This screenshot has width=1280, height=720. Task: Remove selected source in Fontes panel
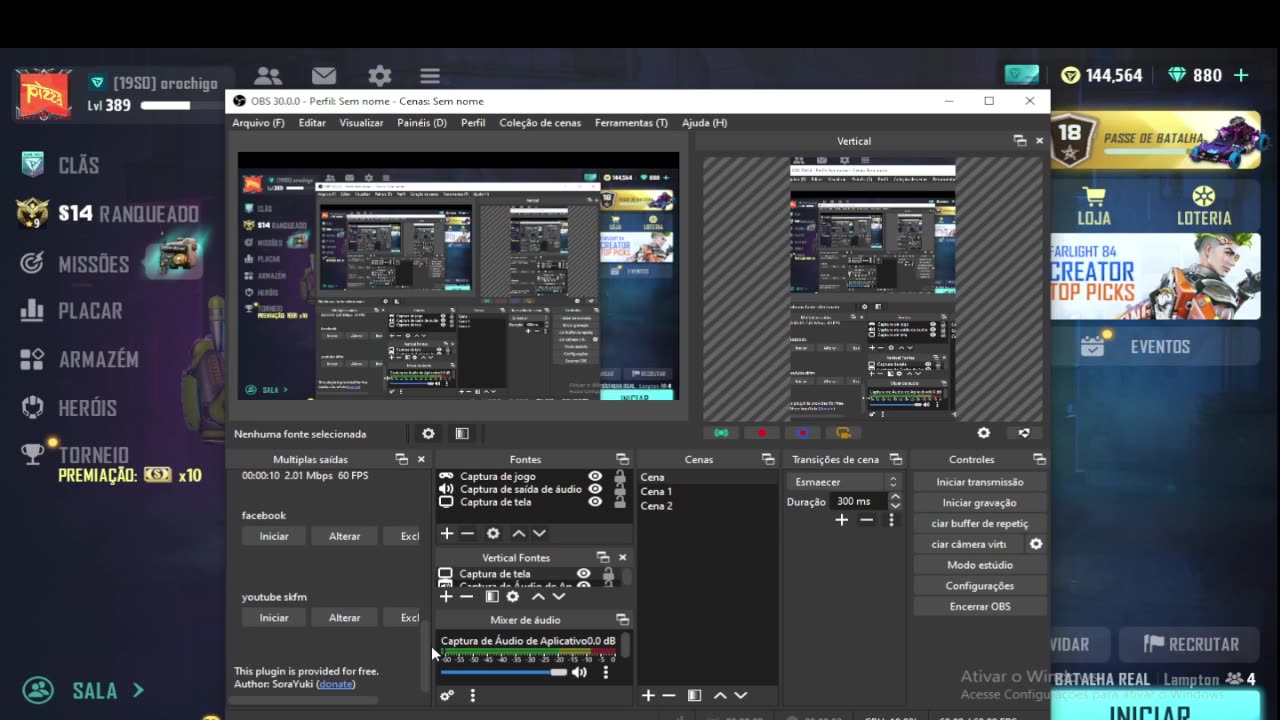tap(467, 534)
